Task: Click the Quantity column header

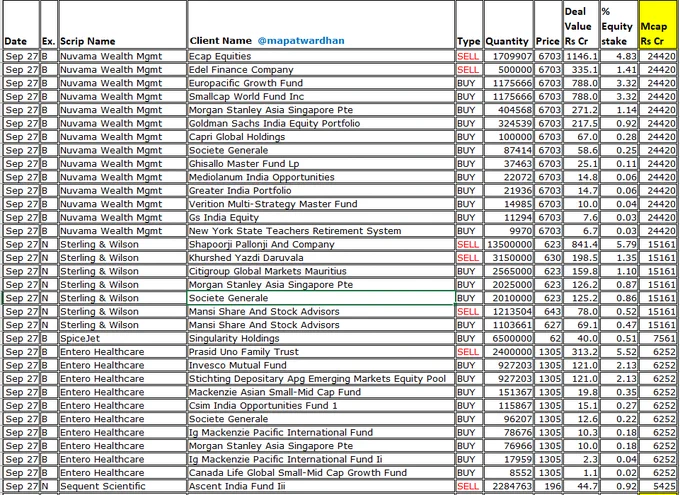Action: pos(508,25)
